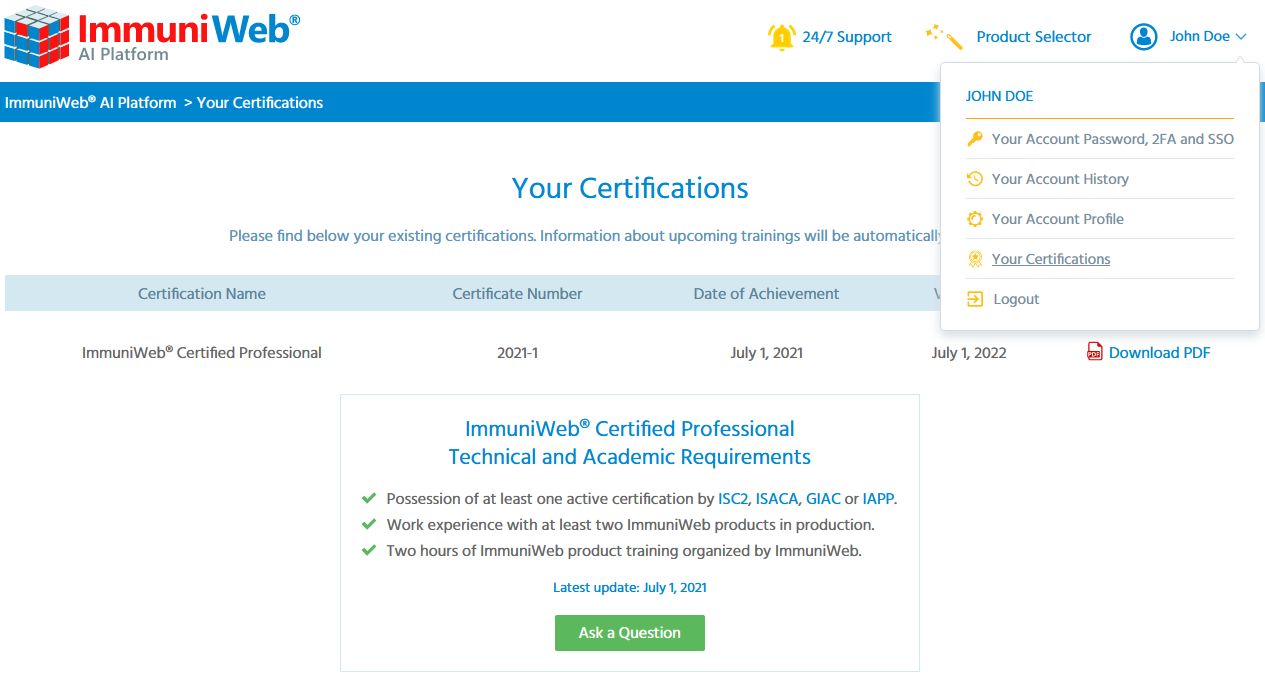Click the Logout arrow icon

click(x=975, y=299)
